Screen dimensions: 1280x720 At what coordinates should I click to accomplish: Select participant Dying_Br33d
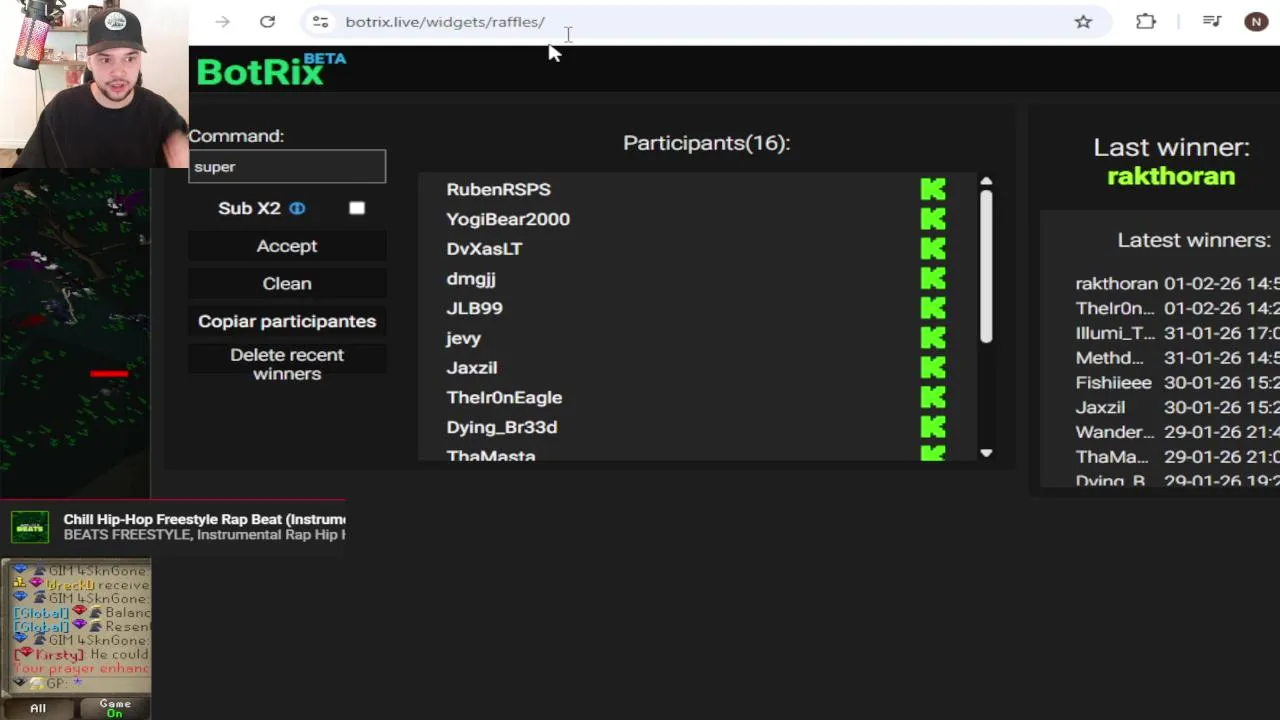pyautogui.click(x=502, y=427)
